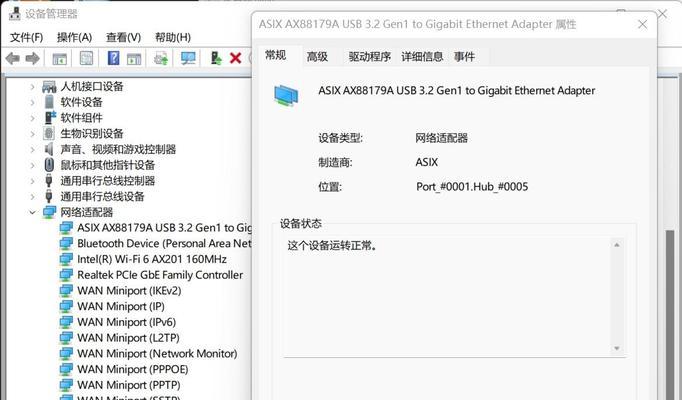Toggle the show/hide action pane toolbar icon
The height and width of the screenshot is (400, 682).
134,58
